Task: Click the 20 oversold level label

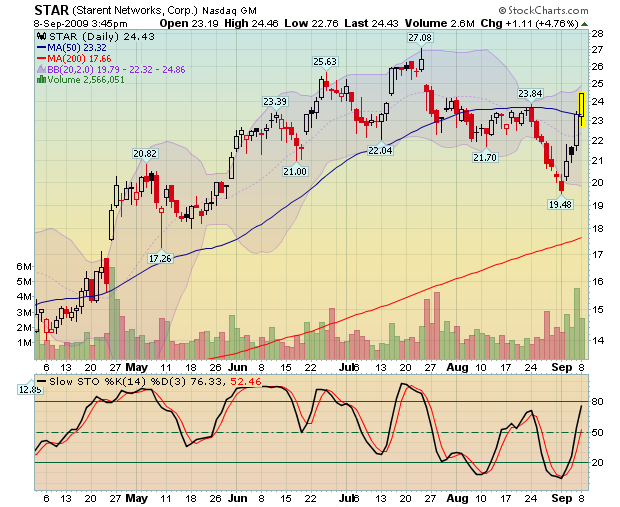Action: click(597, 462)
